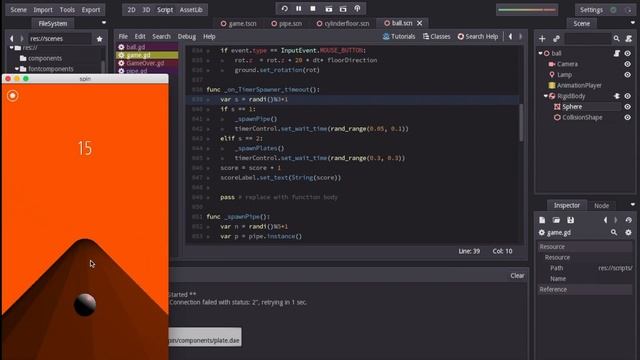Open the Import menu
Viewport: 640px width, 360px height.
pyautogui.click(x=43, y=10)
